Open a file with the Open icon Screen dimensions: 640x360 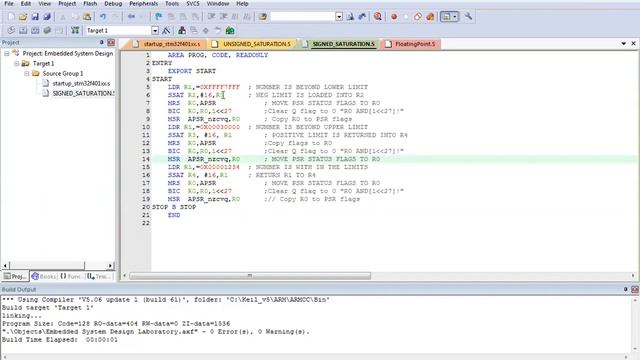click(x=23, y=17)
